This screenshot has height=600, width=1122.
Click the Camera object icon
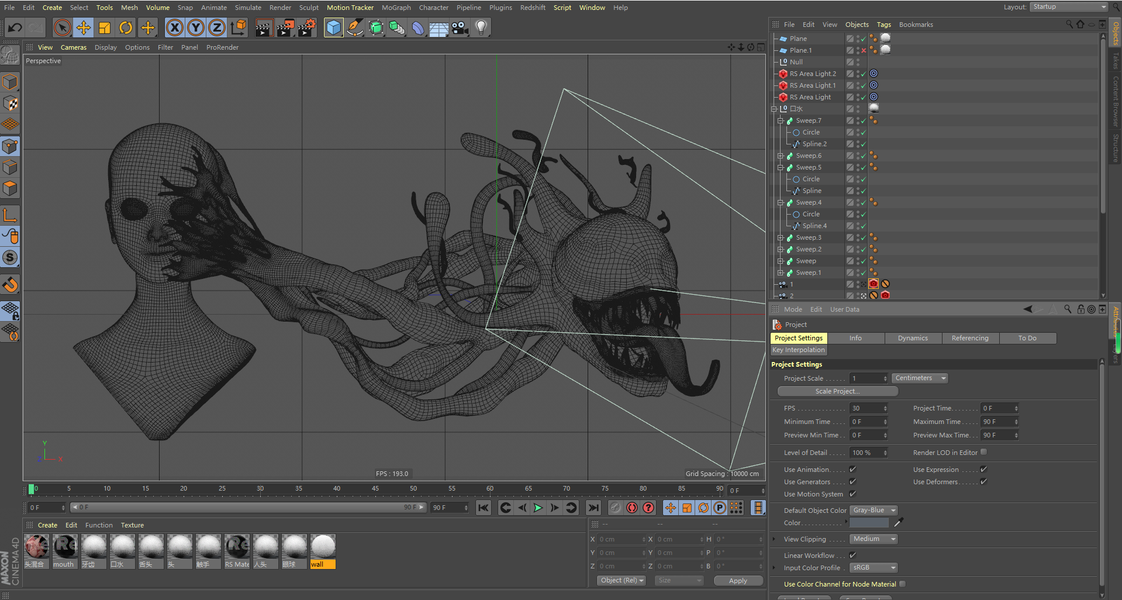point(460,28)
